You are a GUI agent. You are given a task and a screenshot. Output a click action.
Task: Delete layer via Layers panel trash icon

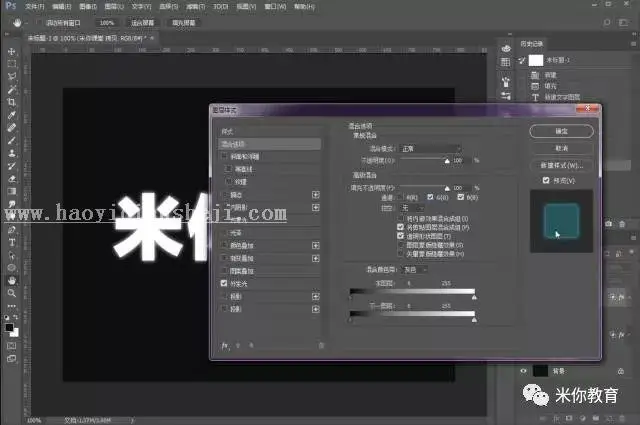tap(622, 418)
